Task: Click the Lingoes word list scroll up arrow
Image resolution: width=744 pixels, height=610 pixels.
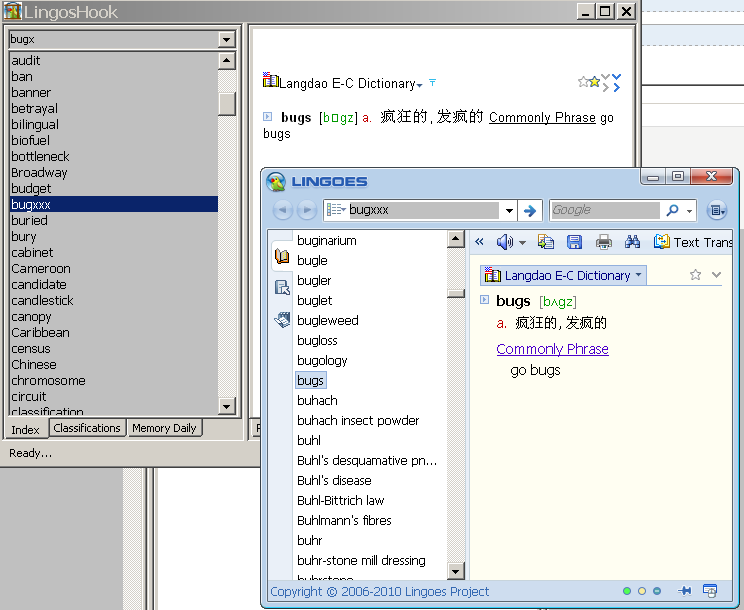Action: 456,239
